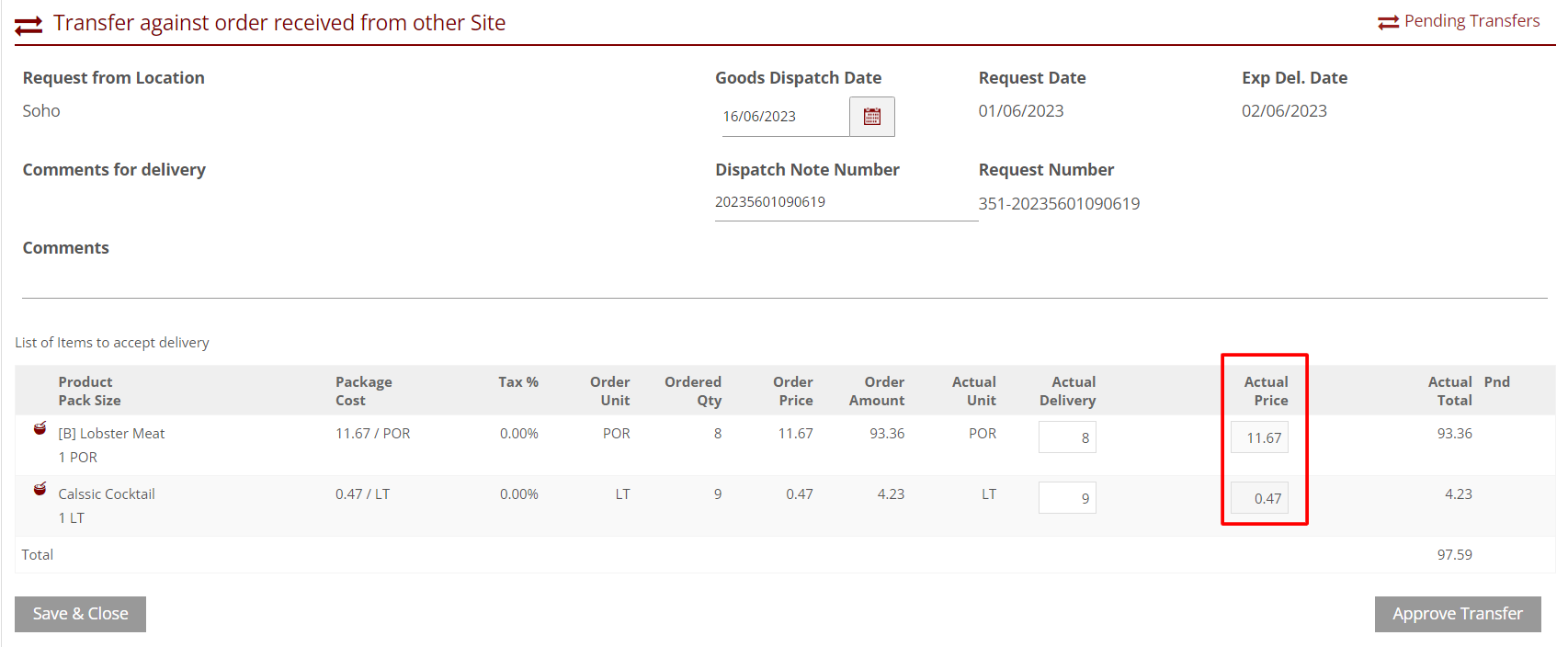
Task: Click the Goods Dispatch Date field
Action: 784,117
